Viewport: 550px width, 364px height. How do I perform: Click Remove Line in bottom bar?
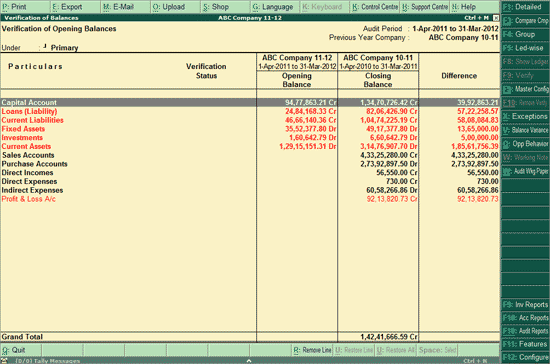tap(312, 350)
